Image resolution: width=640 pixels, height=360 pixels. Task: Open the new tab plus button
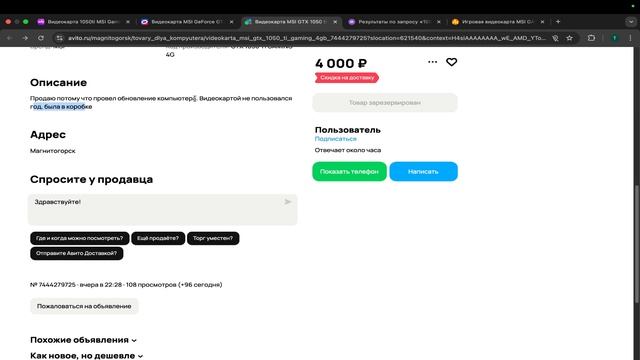click(558, 22)
